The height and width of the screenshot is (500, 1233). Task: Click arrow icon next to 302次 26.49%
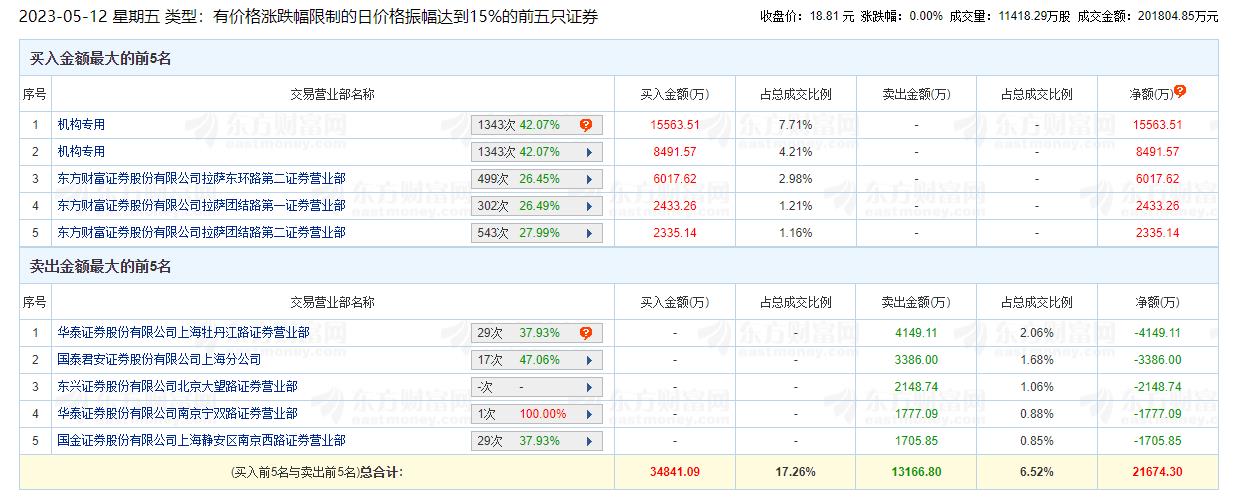(x=589, y=206)
